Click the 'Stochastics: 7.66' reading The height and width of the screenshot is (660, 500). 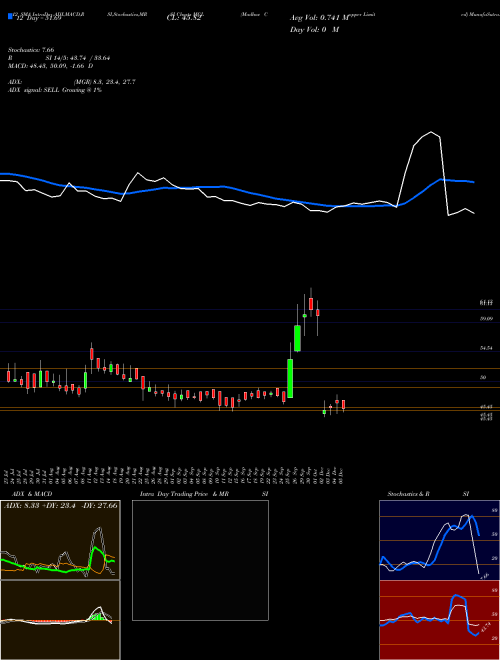coord(31,50)
